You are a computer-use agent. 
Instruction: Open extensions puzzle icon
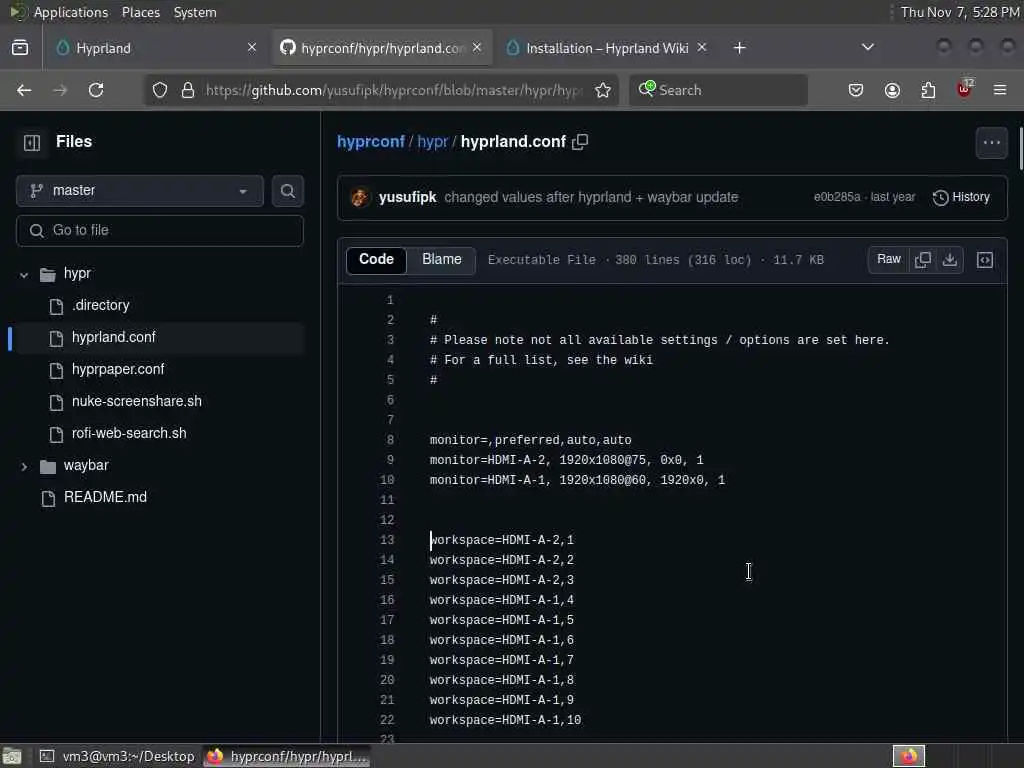click(928, 90)
